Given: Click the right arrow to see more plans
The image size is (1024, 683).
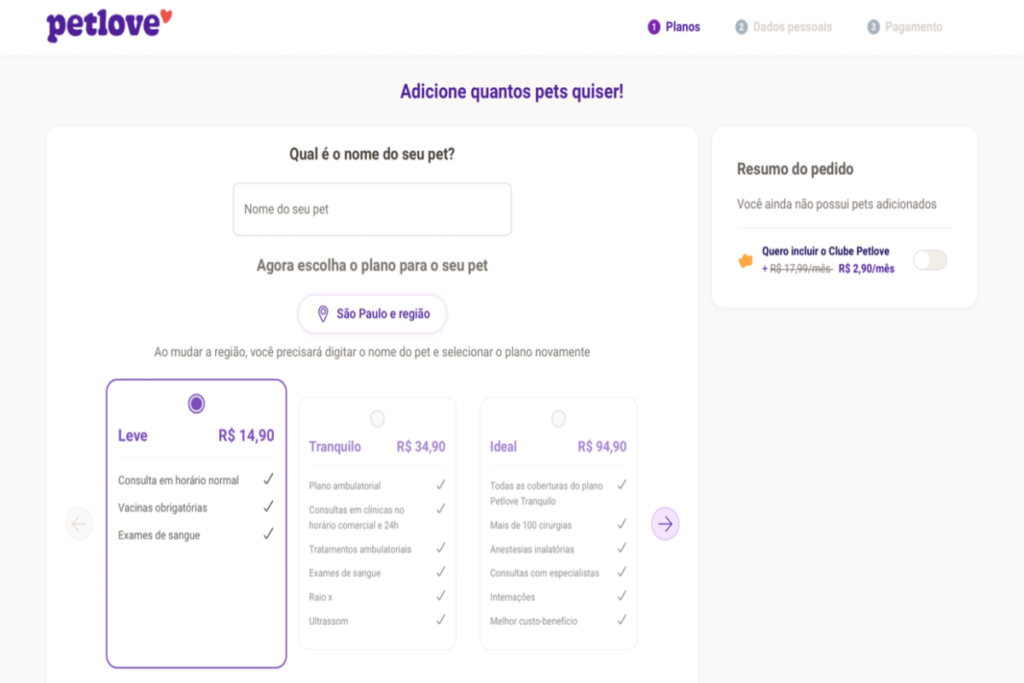Looking at the screenshot, I should click(x=665, y=523).
